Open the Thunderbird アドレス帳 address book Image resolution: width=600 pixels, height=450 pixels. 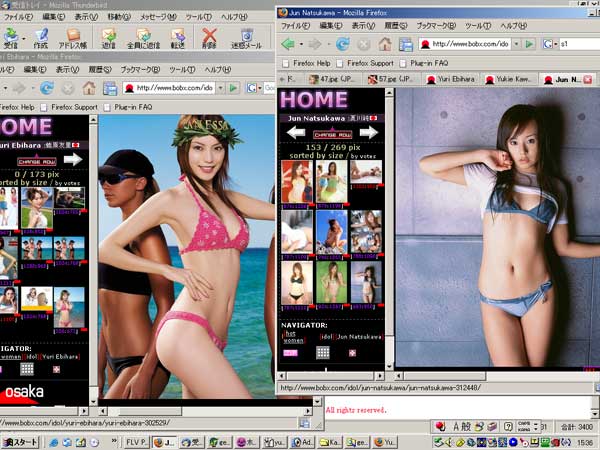[73, 38]
